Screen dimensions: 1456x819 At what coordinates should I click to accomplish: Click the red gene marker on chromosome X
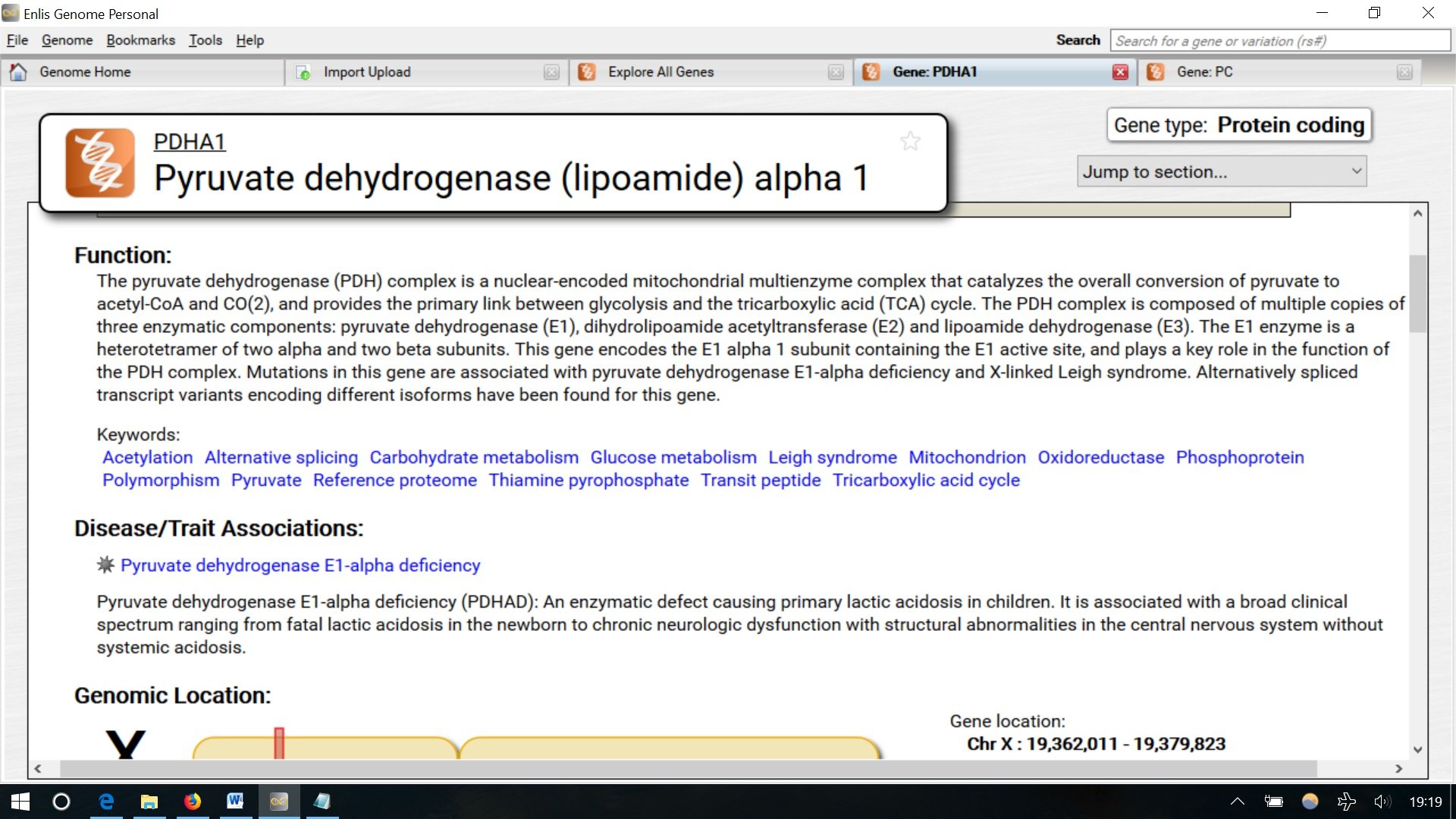279,743
